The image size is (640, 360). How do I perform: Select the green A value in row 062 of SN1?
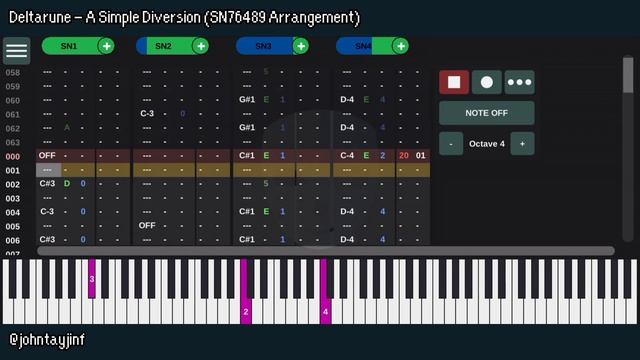pos(67,127)
